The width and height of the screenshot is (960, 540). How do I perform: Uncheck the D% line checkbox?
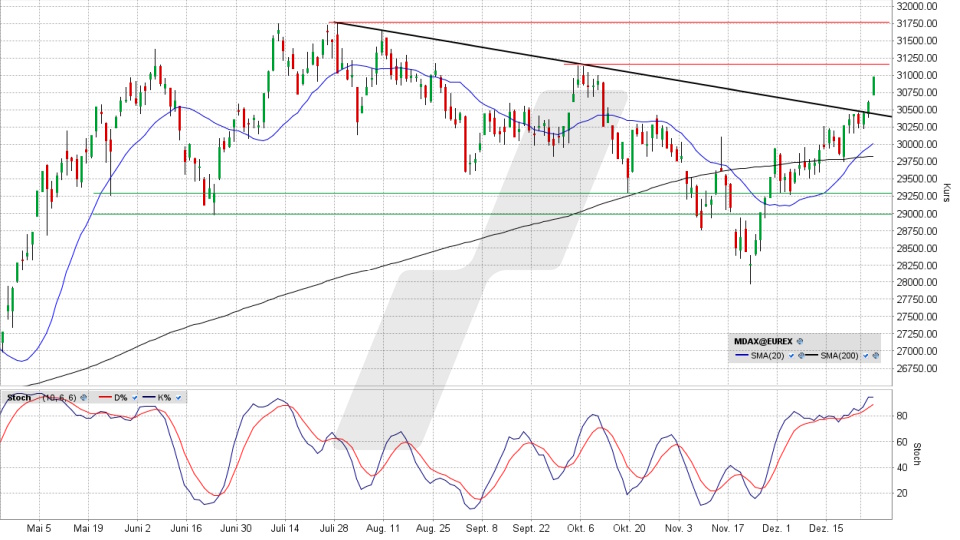[134, 397]
